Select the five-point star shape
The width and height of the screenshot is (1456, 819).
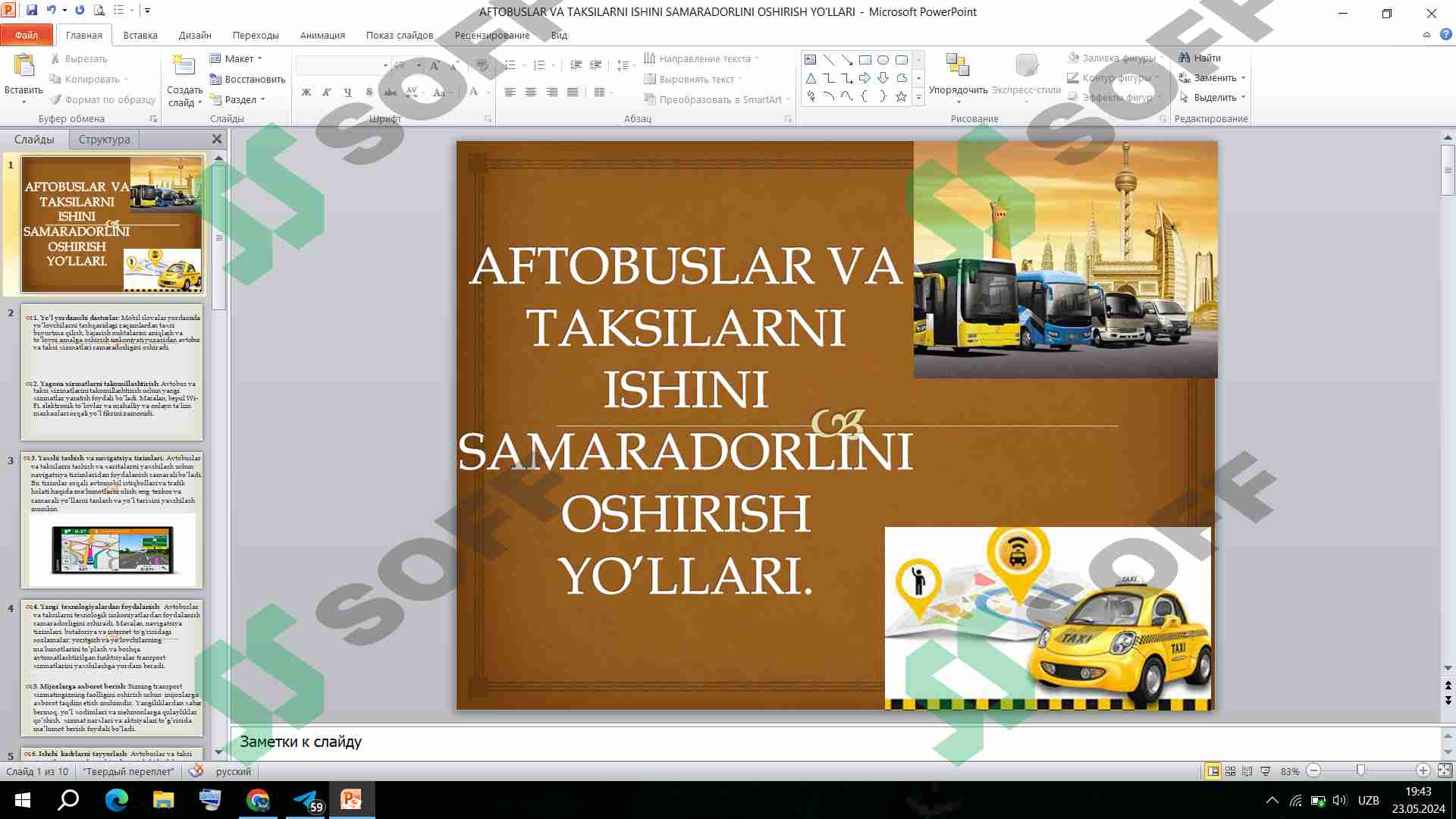[x=902, y=96]
